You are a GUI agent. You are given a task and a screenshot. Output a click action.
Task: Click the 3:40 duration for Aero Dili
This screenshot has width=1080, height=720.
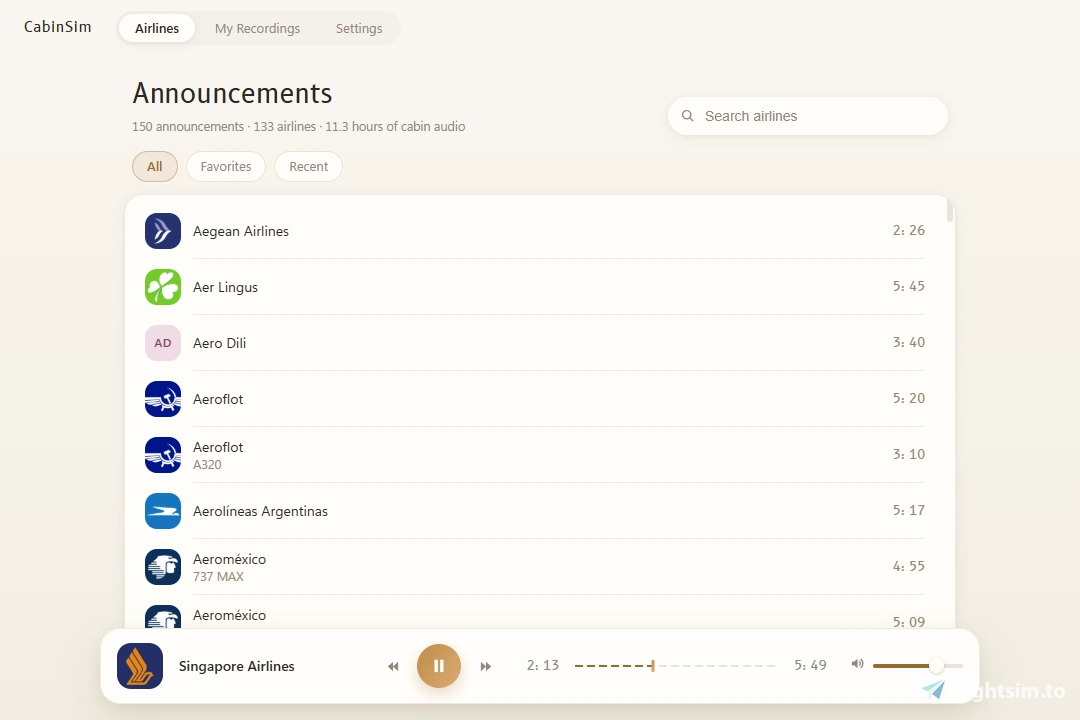[908, 342]
